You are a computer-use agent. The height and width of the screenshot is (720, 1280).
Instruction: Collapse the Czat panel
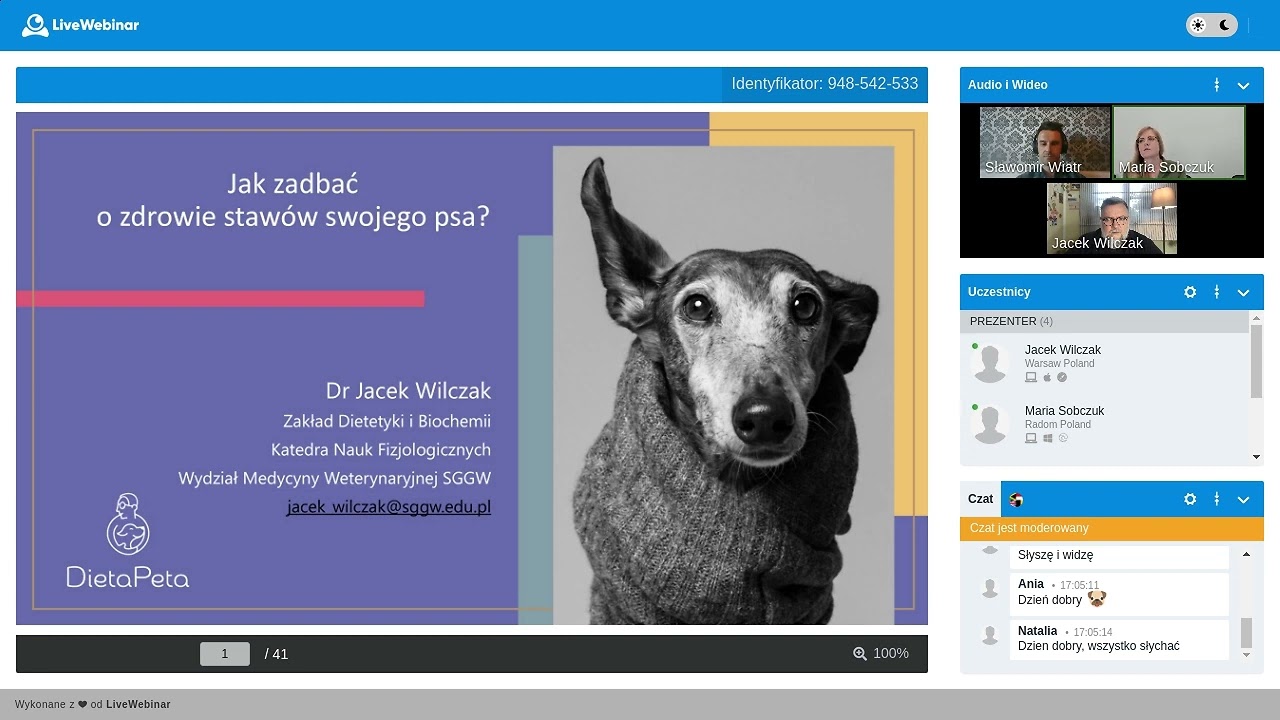[x=1244, y=499]
